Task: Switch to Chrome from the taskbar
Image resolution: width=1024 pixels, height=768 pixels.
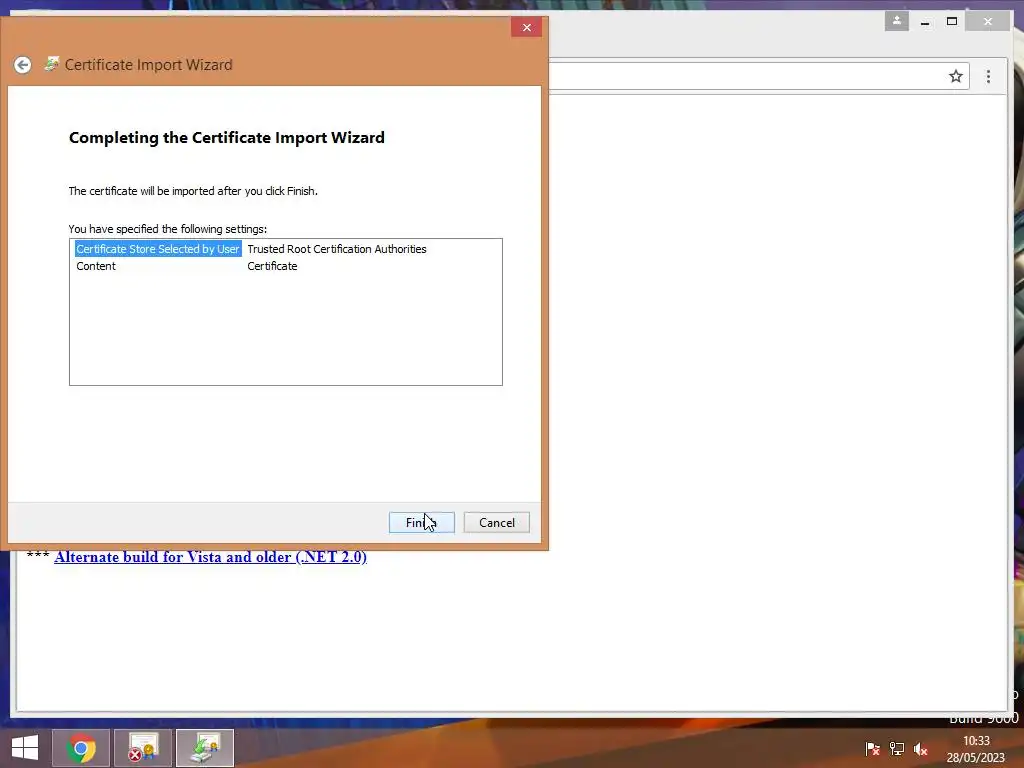Action: [x=81, y=748]
